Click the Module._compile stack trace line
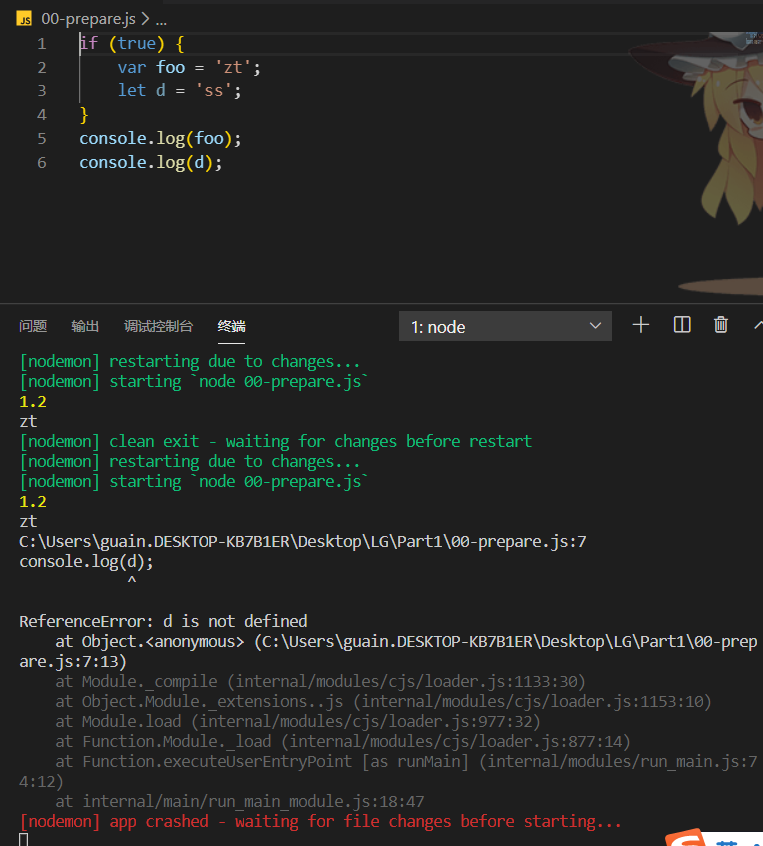Viewport: 763px width, 846px height. click(x=321, y=681)
